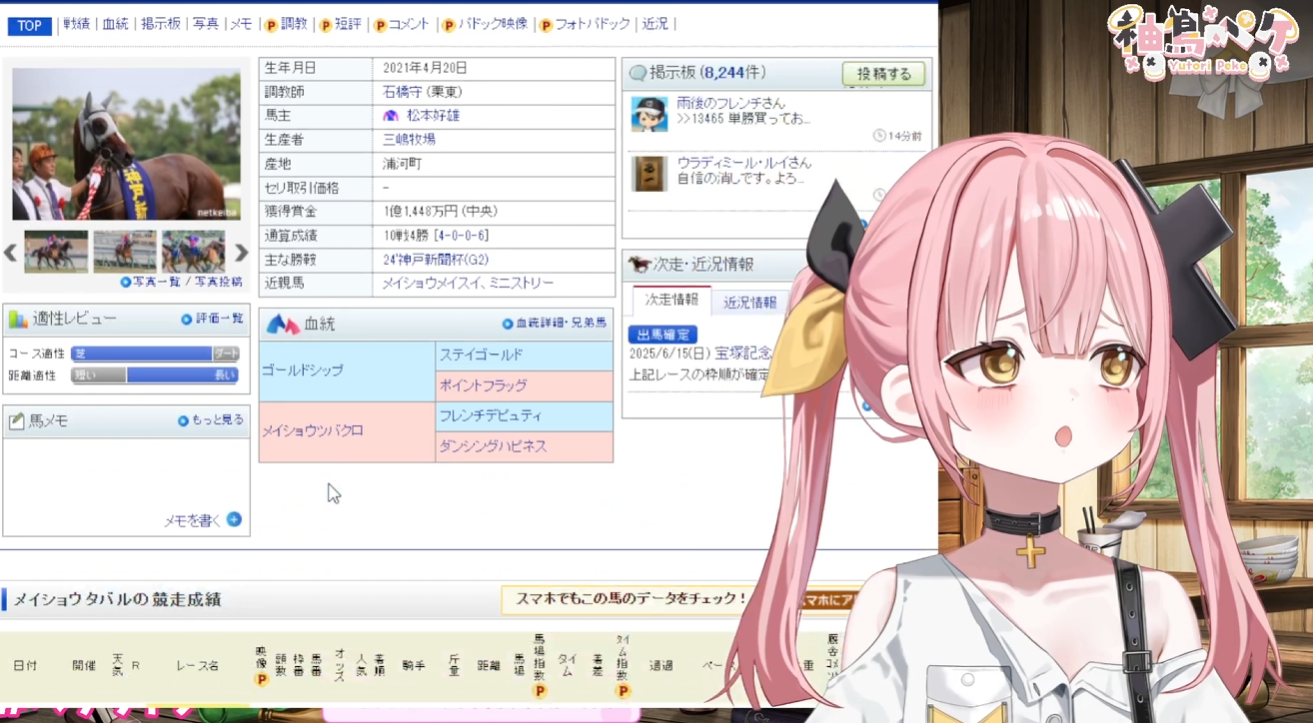The image size is (1313, 723).
Task: Click the P icon under 映像 column
Action: (261, 679)
